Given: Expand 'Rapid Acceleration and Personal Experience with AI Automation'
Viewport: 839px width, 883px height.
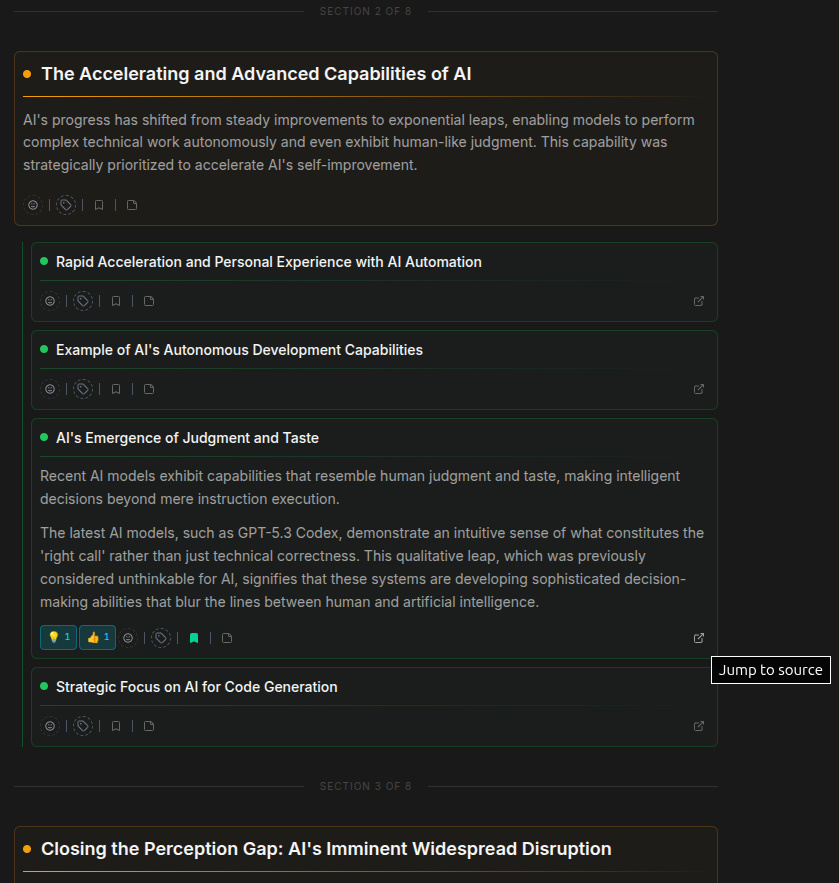Looking at the screenshot, I should 268,262.
